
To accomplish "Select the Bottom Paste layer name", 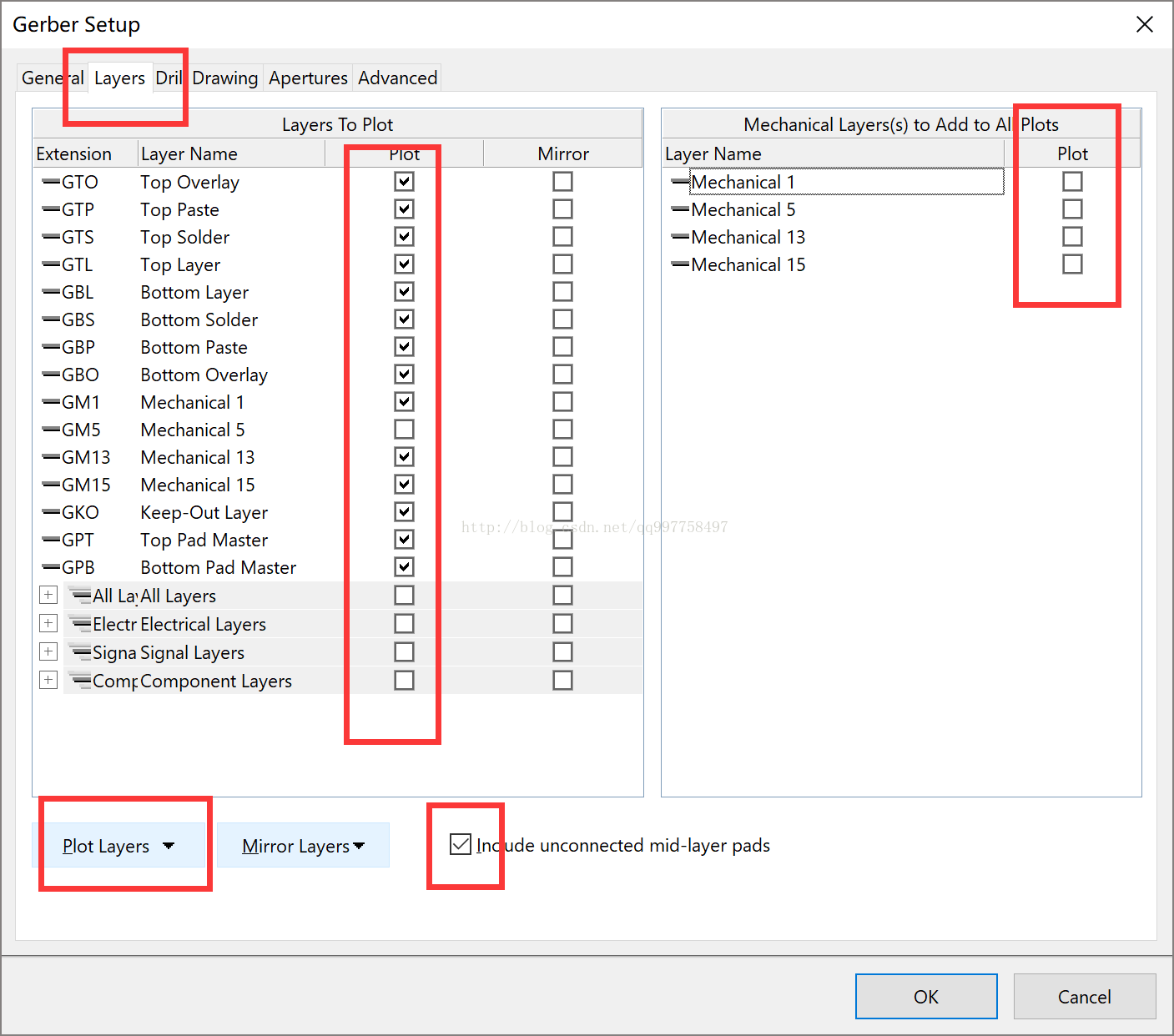I will (194, 347).
